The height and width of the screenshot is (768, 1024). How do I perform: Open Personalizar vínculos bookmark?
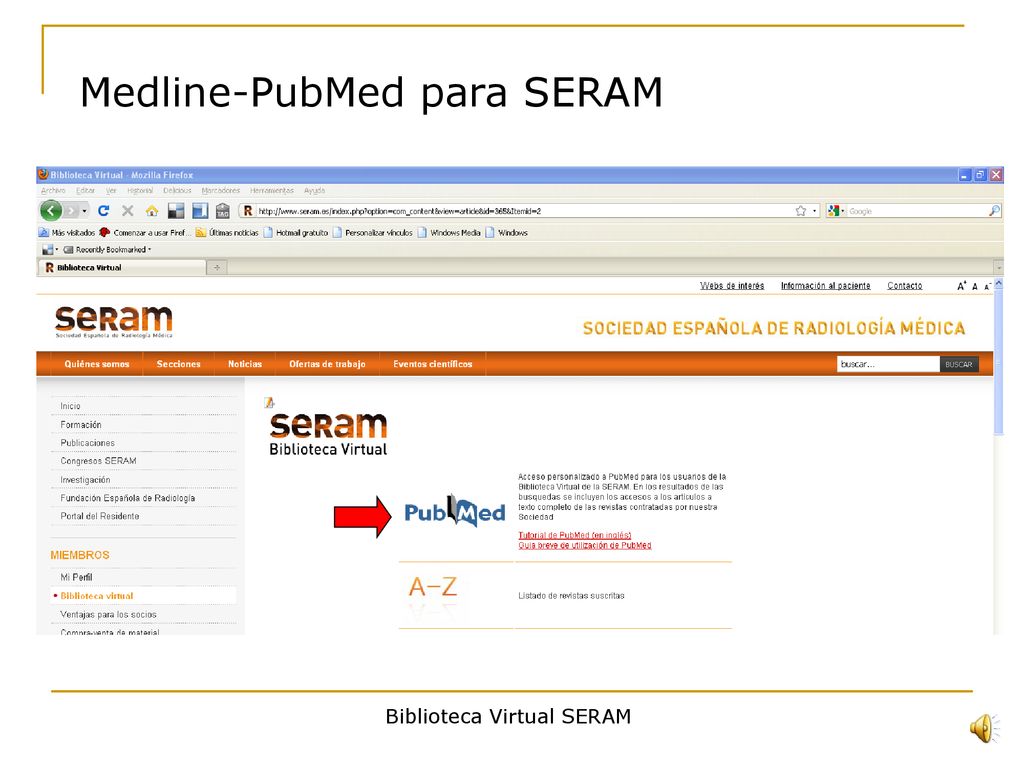point(372,232)
